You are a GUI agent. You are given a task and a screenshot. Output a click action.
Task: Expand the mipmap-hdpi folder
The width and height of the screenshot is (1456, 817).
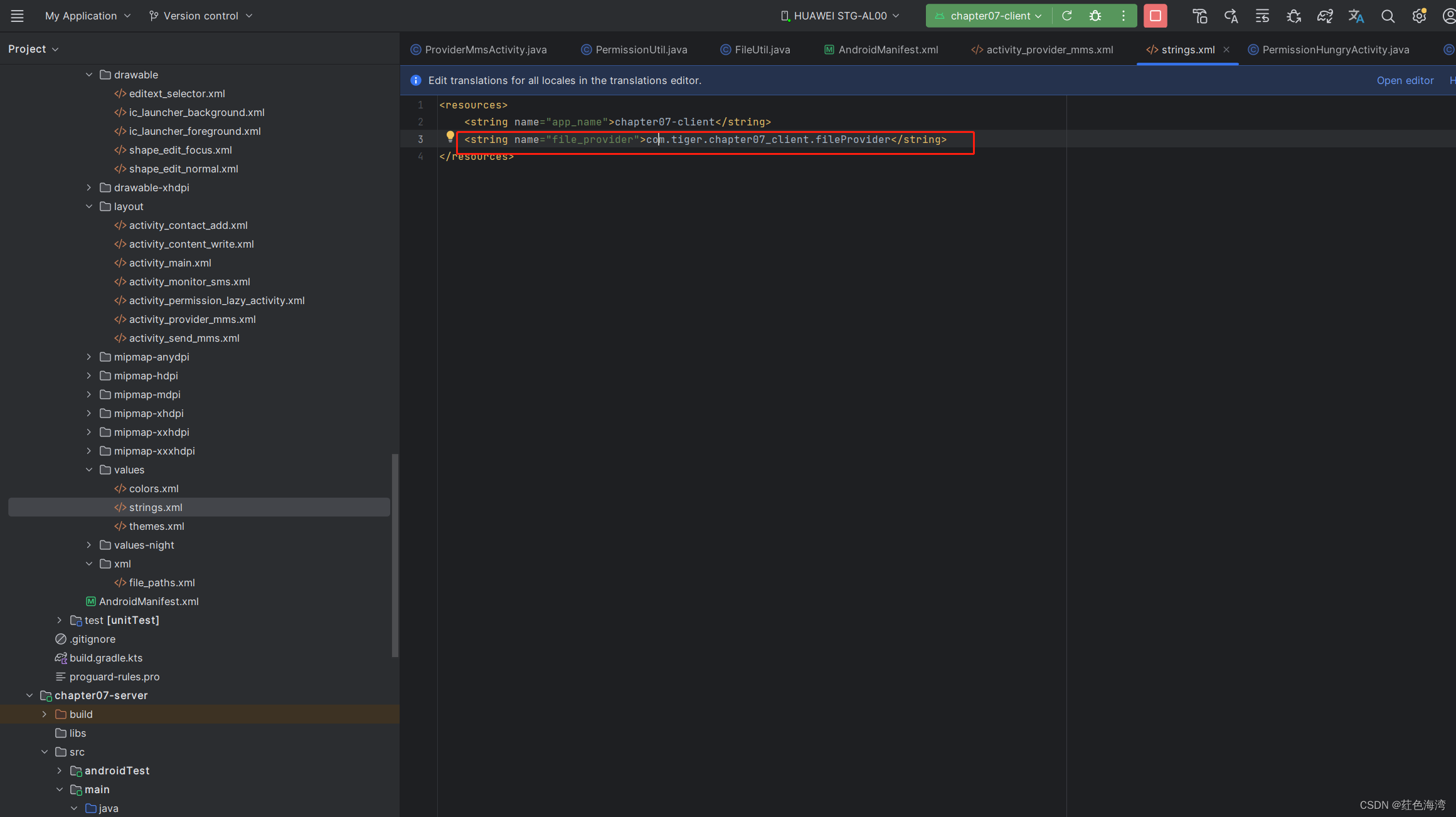pos(89,376)
